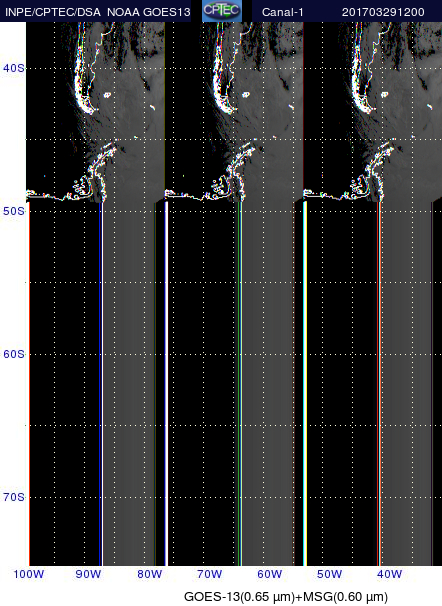The width and height of the screenshot is (442, 606).
Task: Click the thick white vertical stripe near 80W
Action: [167, 384]
